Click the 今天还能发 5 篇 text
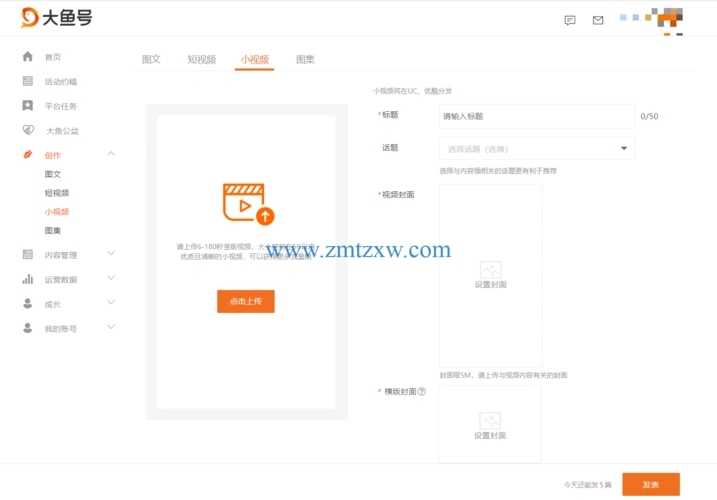The width and height of the screenshot is (717, 500). (587, 485)
